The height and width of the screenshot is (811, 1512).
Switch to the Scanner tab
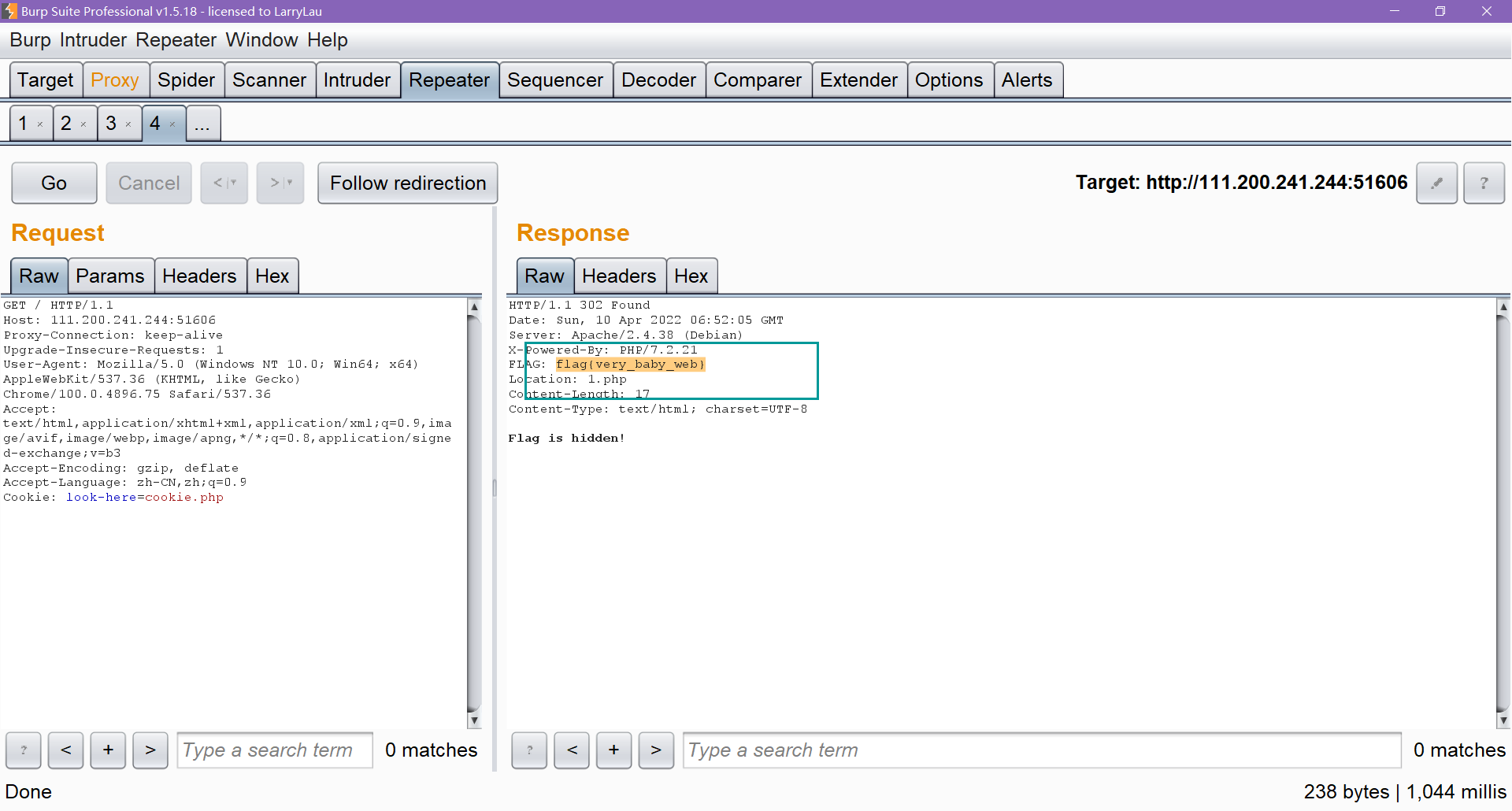[269, 80]
